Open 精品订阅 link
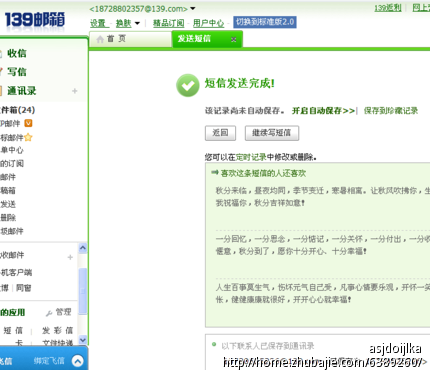 [168, 23]
